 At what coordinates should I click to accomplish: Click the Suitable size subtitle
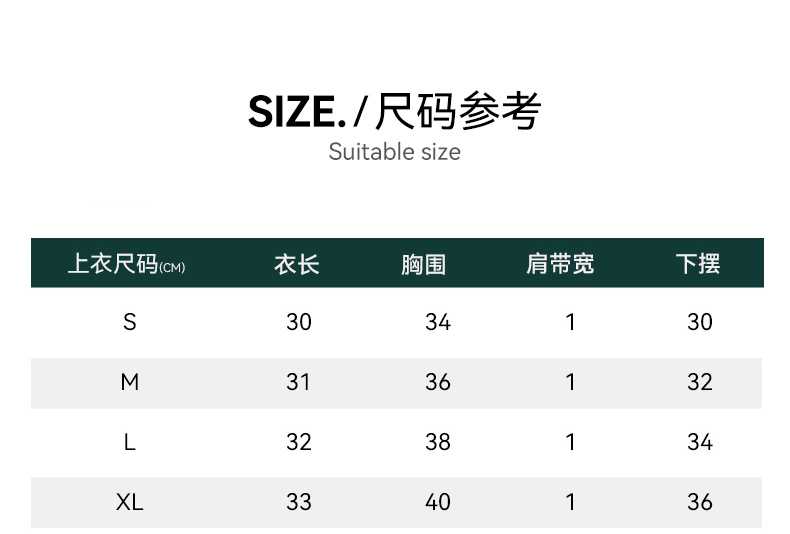[x=394, y=152]
